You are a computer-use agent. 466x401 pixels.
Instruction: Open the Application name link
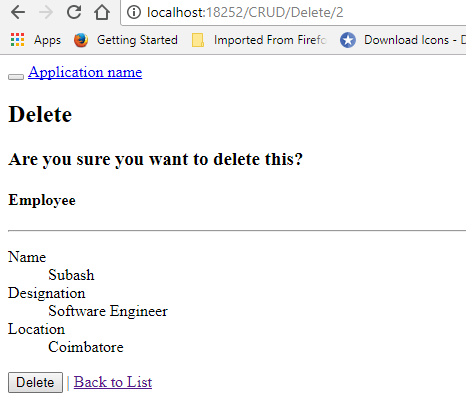click(x=85, y=72)
